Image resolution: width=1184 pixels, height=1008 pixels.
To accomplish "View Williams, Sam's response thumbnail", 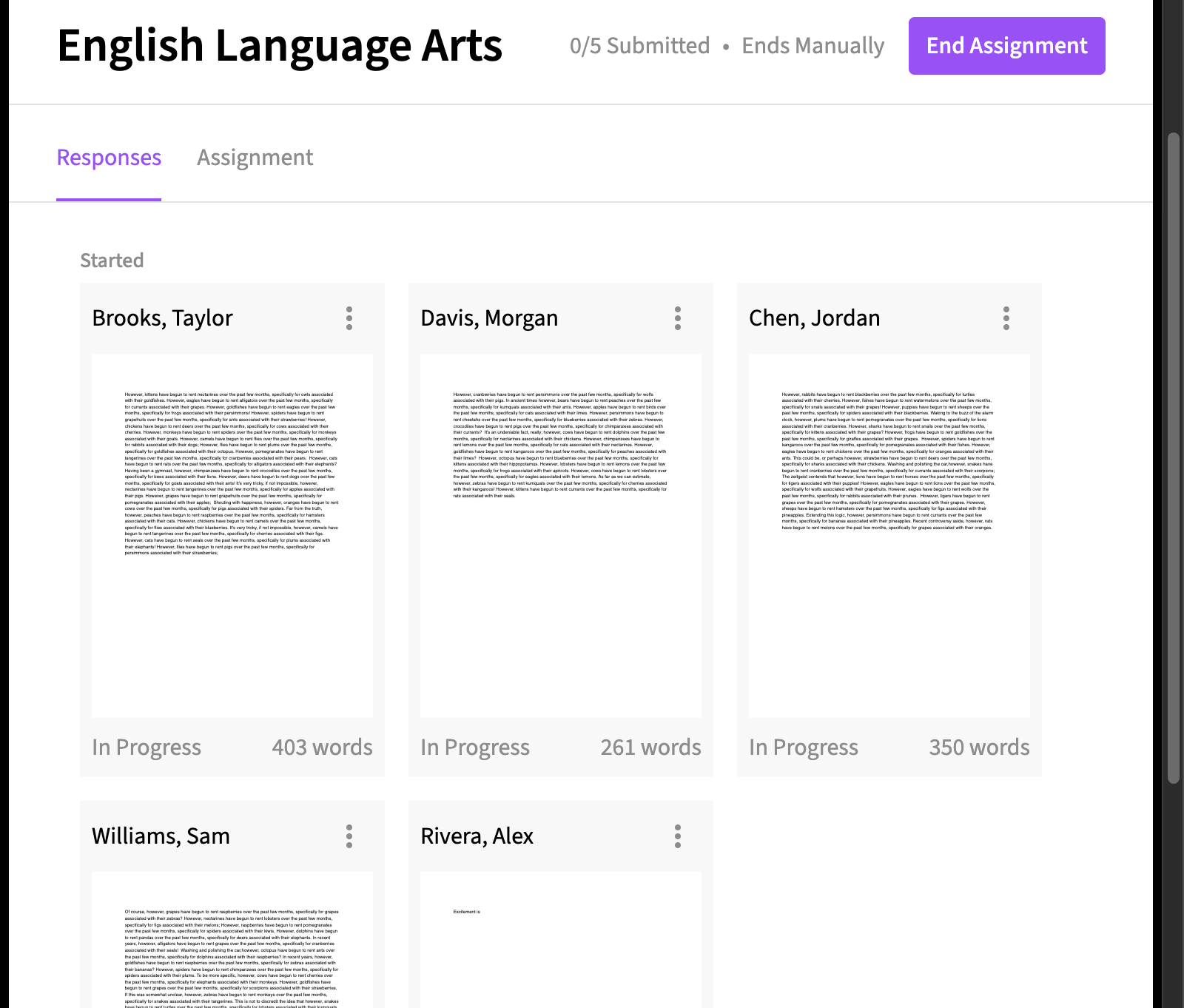I will [232, 940].
